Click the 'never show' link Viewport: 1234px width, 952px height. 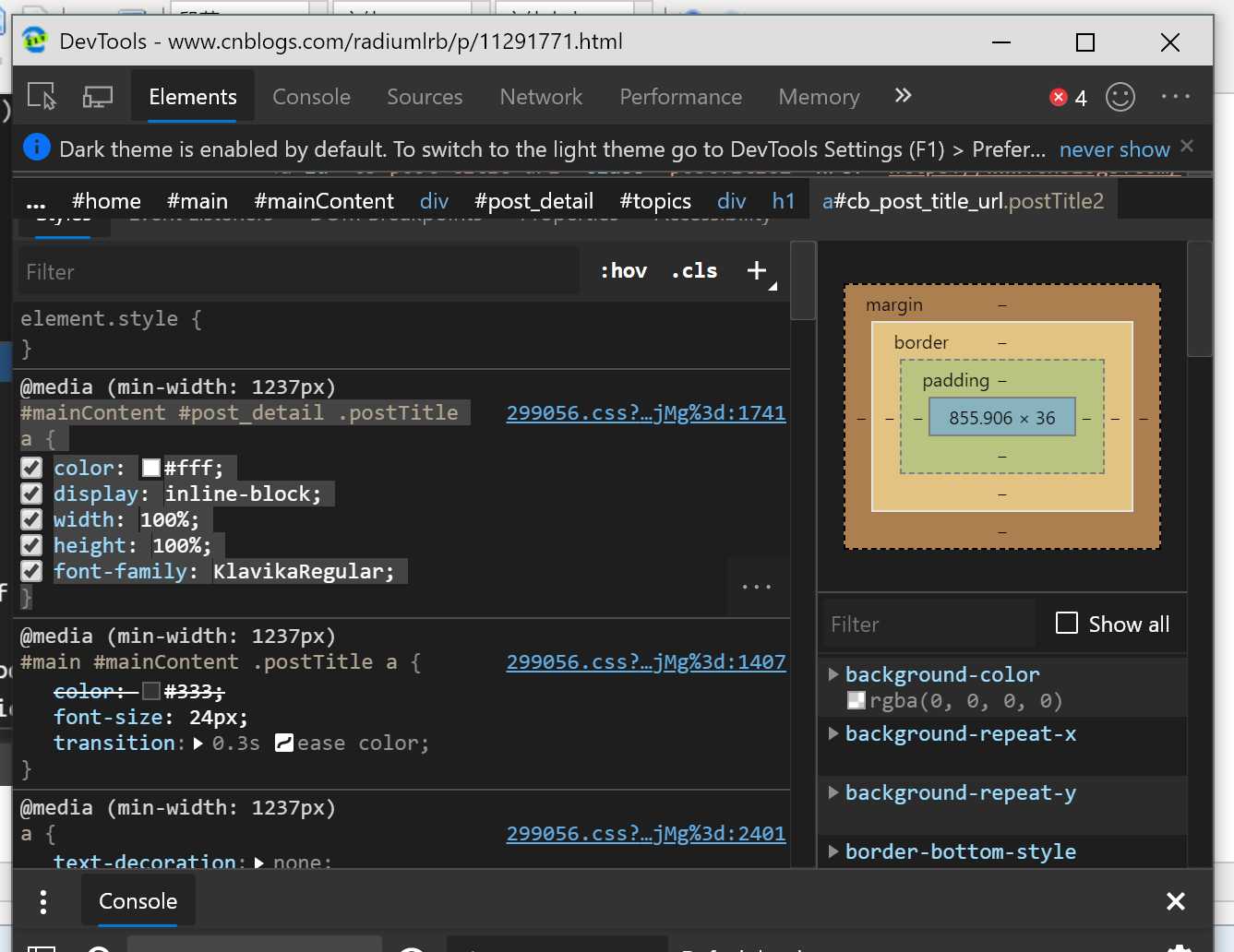point(1114,149)
